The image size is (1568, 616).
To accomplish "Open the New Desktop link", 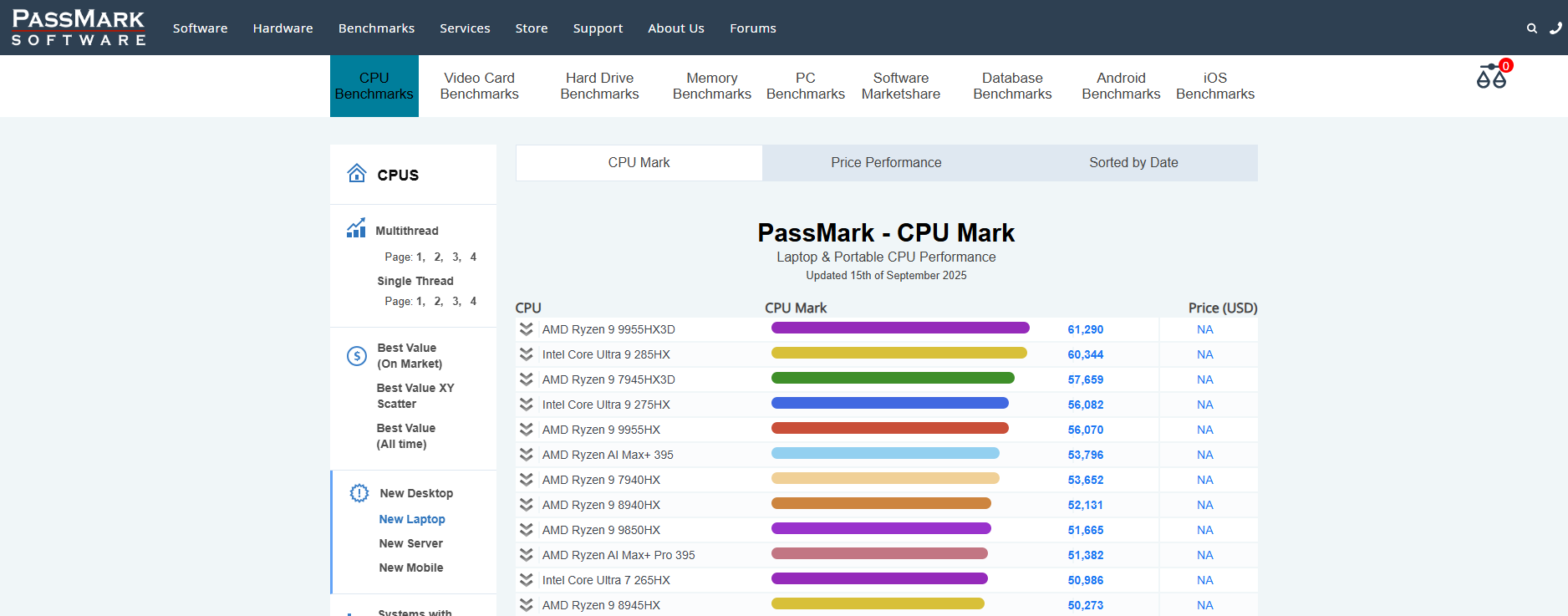I will pyautogui.click(x=416, y=493).
